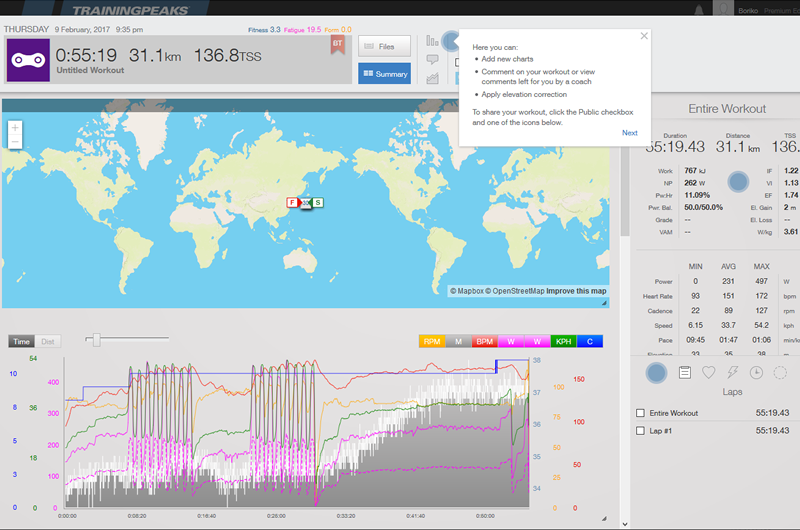Viewport: 800px width, 530px height.
Task: Click the 767 kJ Work value
Action: point(695,170)
